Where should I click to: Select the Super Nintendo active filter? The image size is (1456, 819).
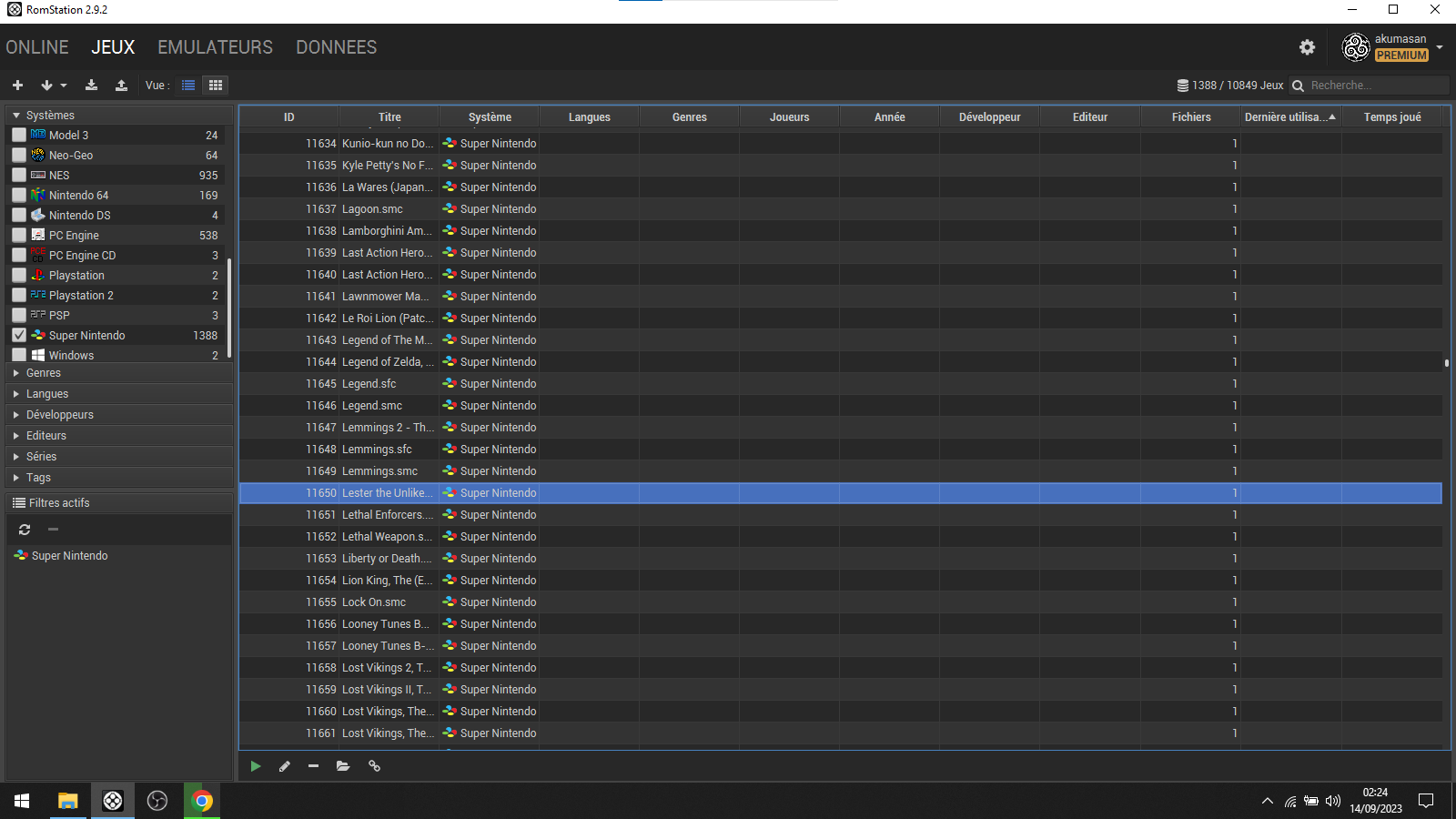pos(61,556)
